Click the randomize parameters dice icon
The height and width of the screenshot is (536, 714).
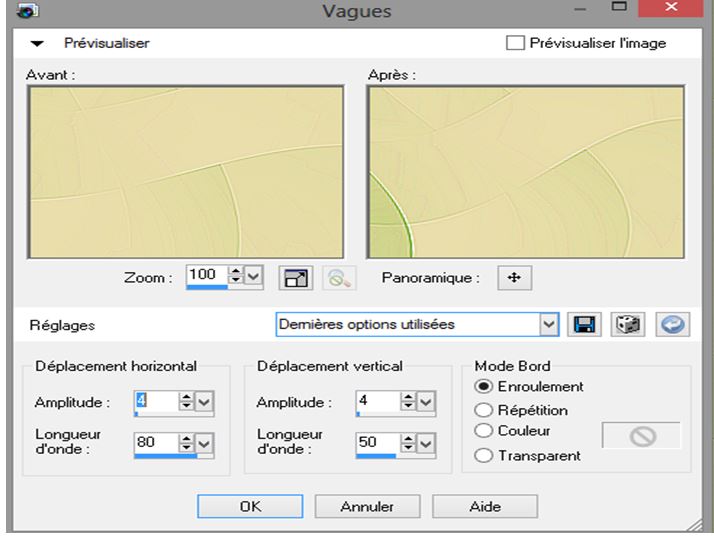(x=627, y=325)
